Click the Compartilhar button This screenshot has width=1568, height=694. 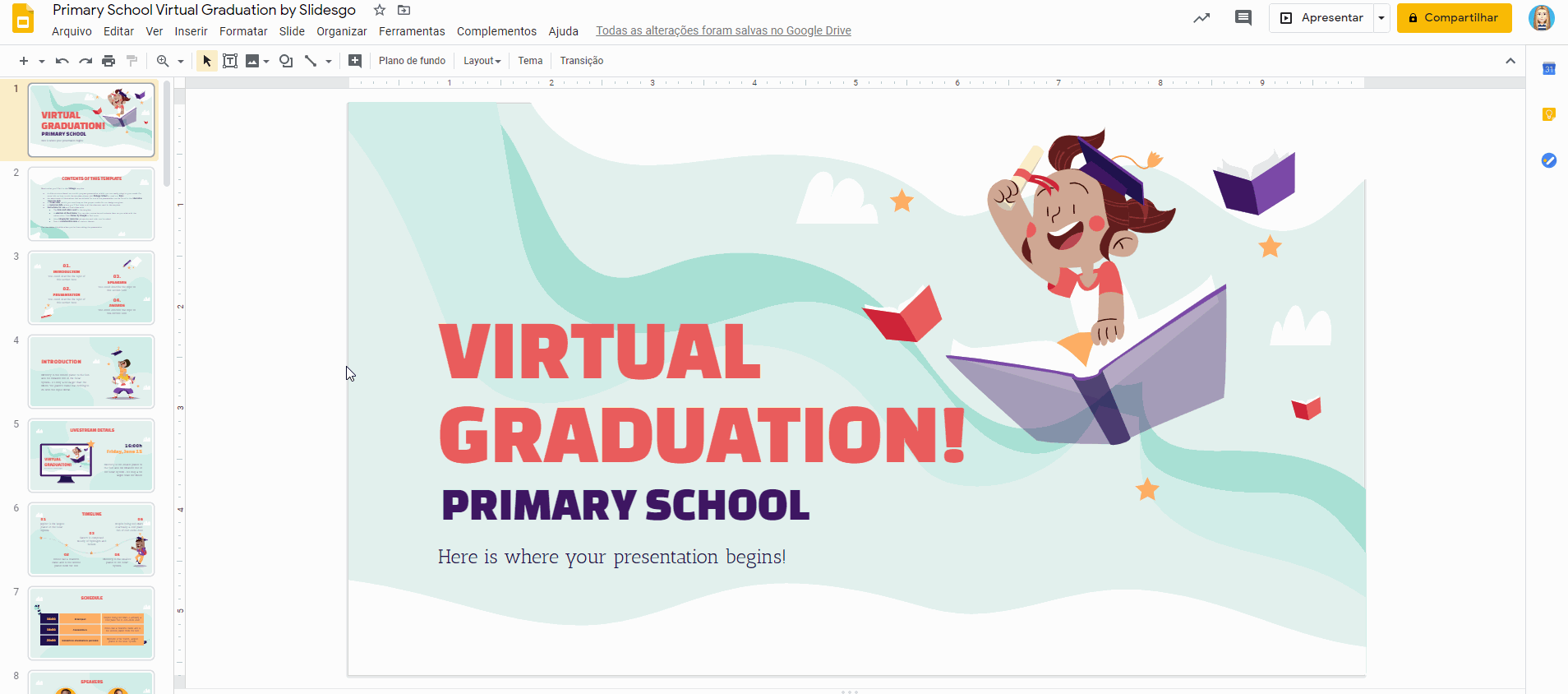[x=1454, y=17]
